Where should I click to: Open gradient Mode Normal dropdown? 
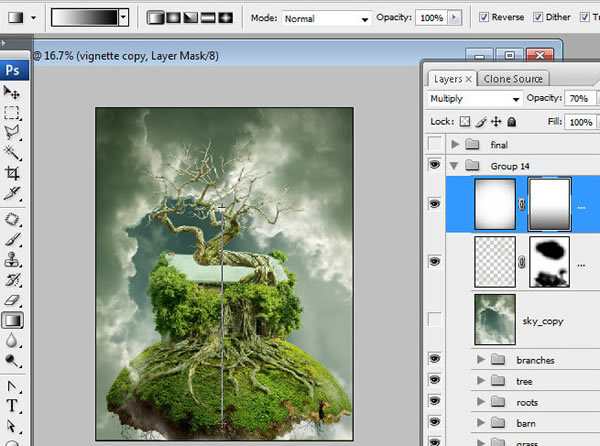(326, 18)
